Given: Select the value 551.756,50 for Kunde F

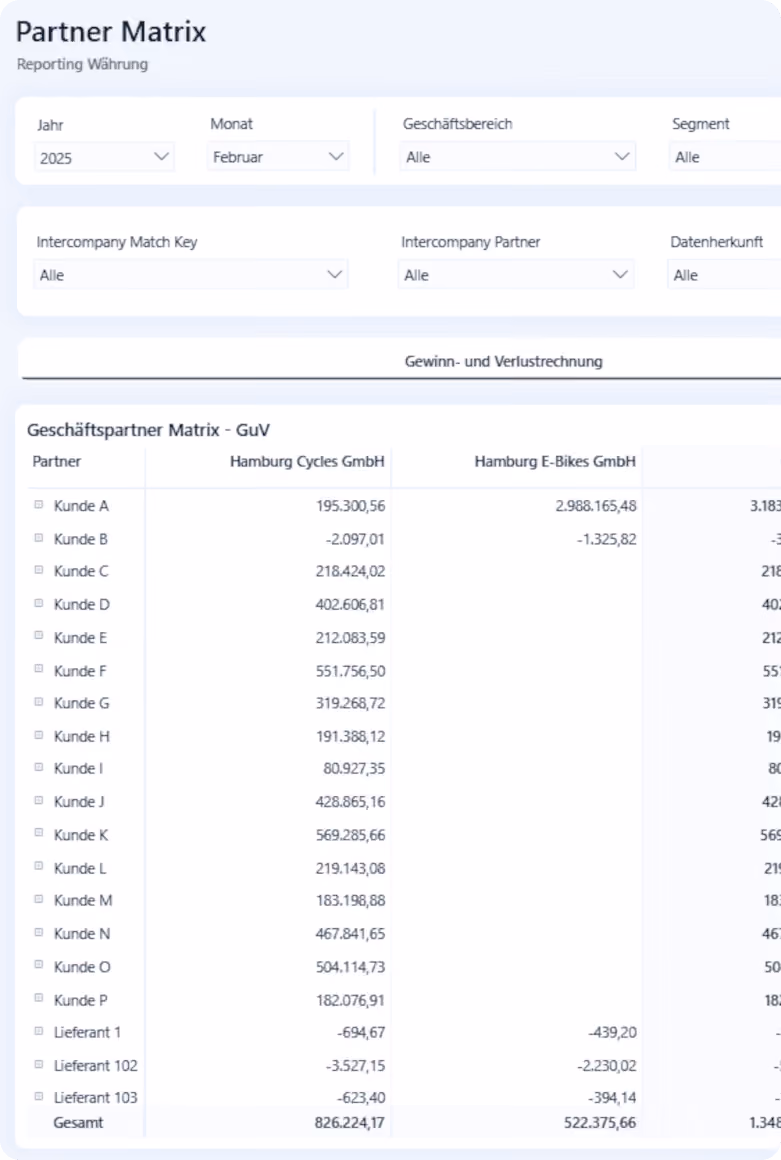Looking at the screenshot, I should point(351,671).
